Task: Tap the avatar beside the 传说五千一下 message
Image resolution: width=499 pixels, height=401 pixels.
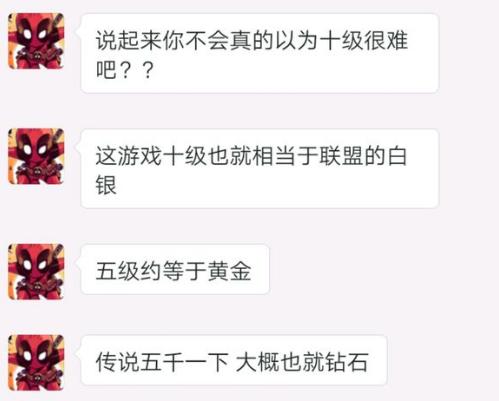Action: coord(36,362)
